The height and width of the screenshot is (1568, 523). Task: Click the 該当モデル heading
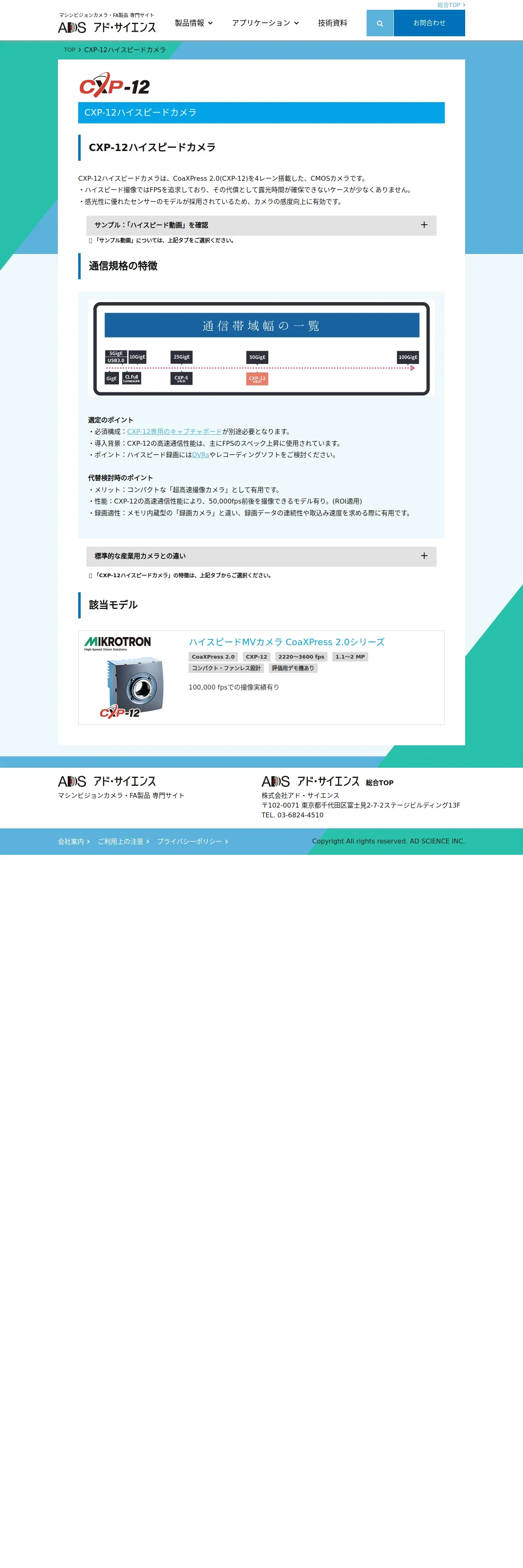[113, 605]
